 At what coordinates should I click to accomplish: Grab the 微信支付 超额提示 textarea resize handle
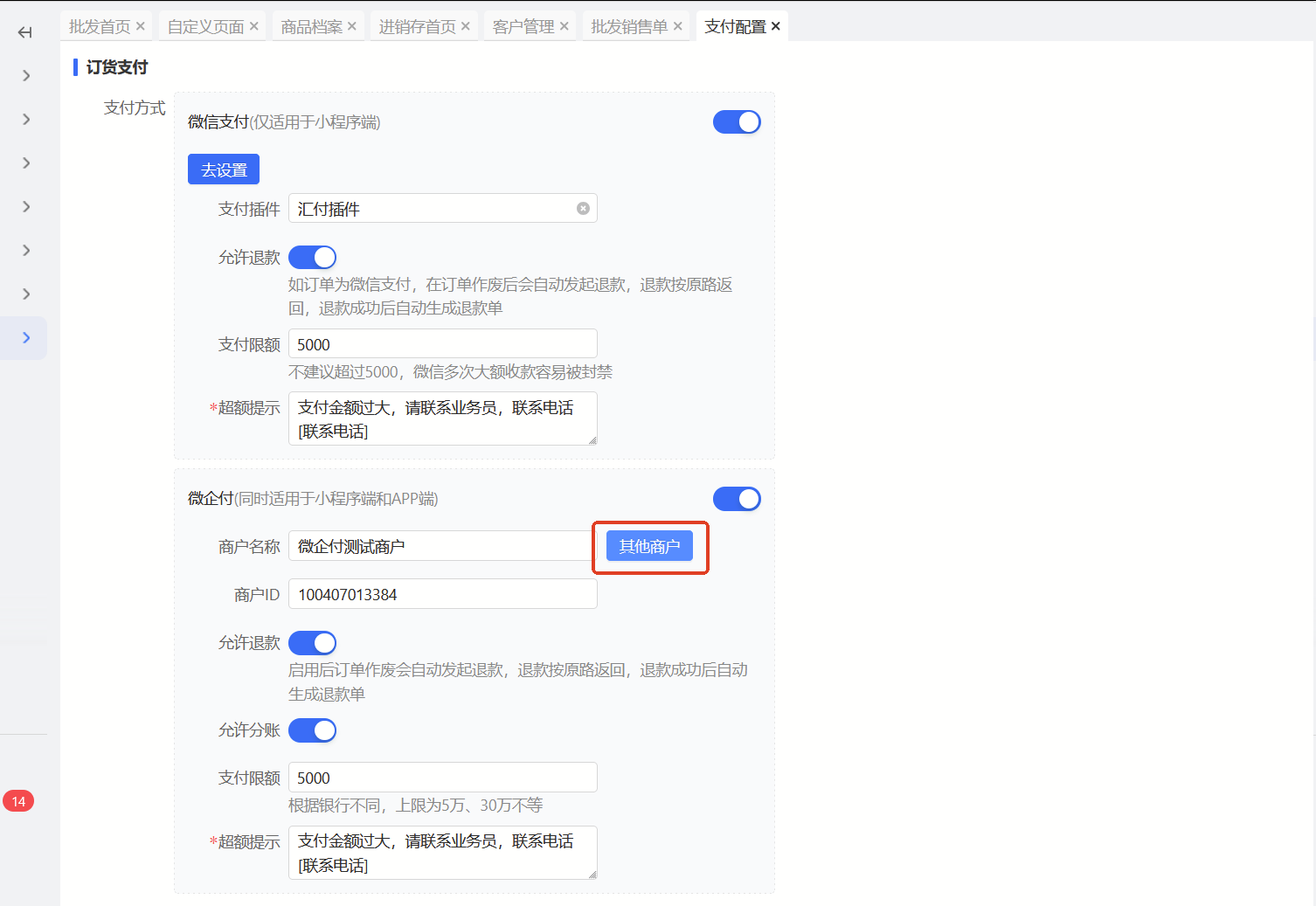click(x=592, y=440)
